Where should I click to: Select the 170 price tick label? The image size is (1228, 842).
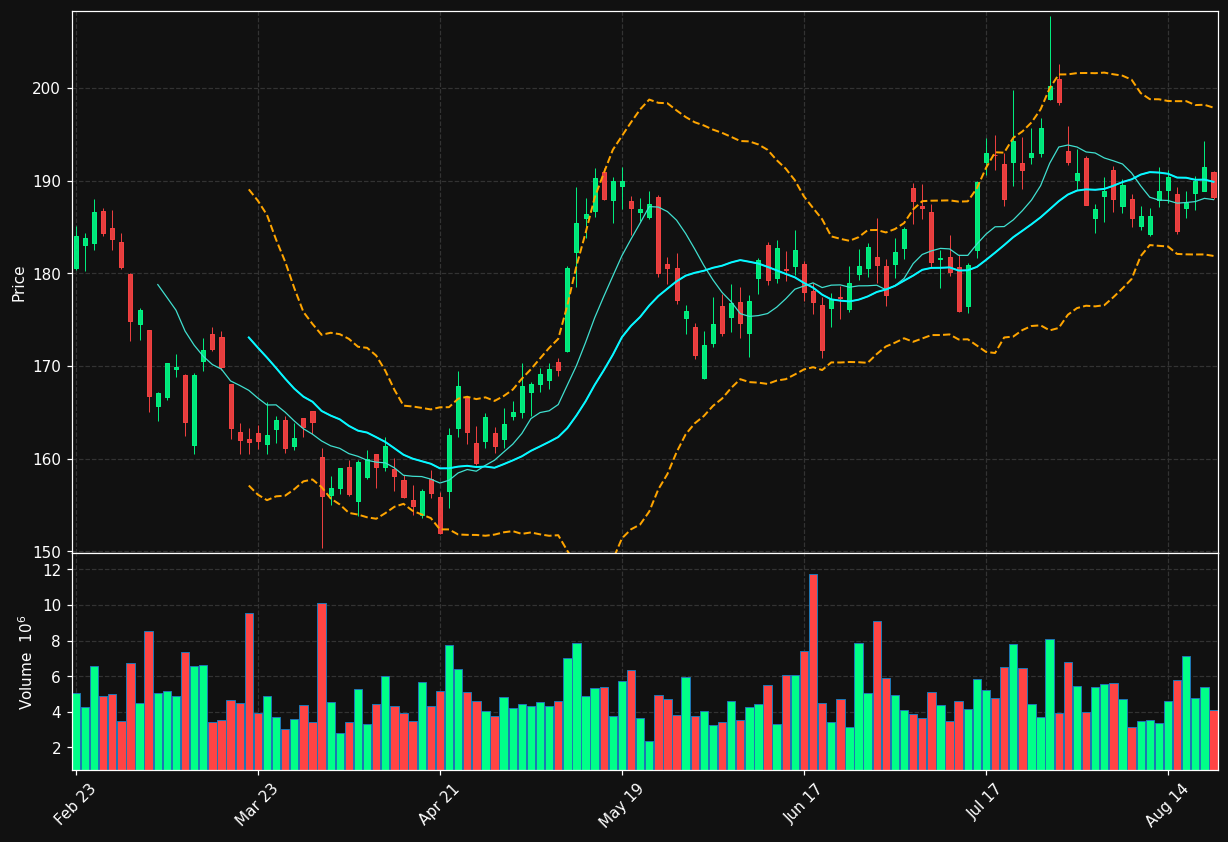(x=46, y=367)
